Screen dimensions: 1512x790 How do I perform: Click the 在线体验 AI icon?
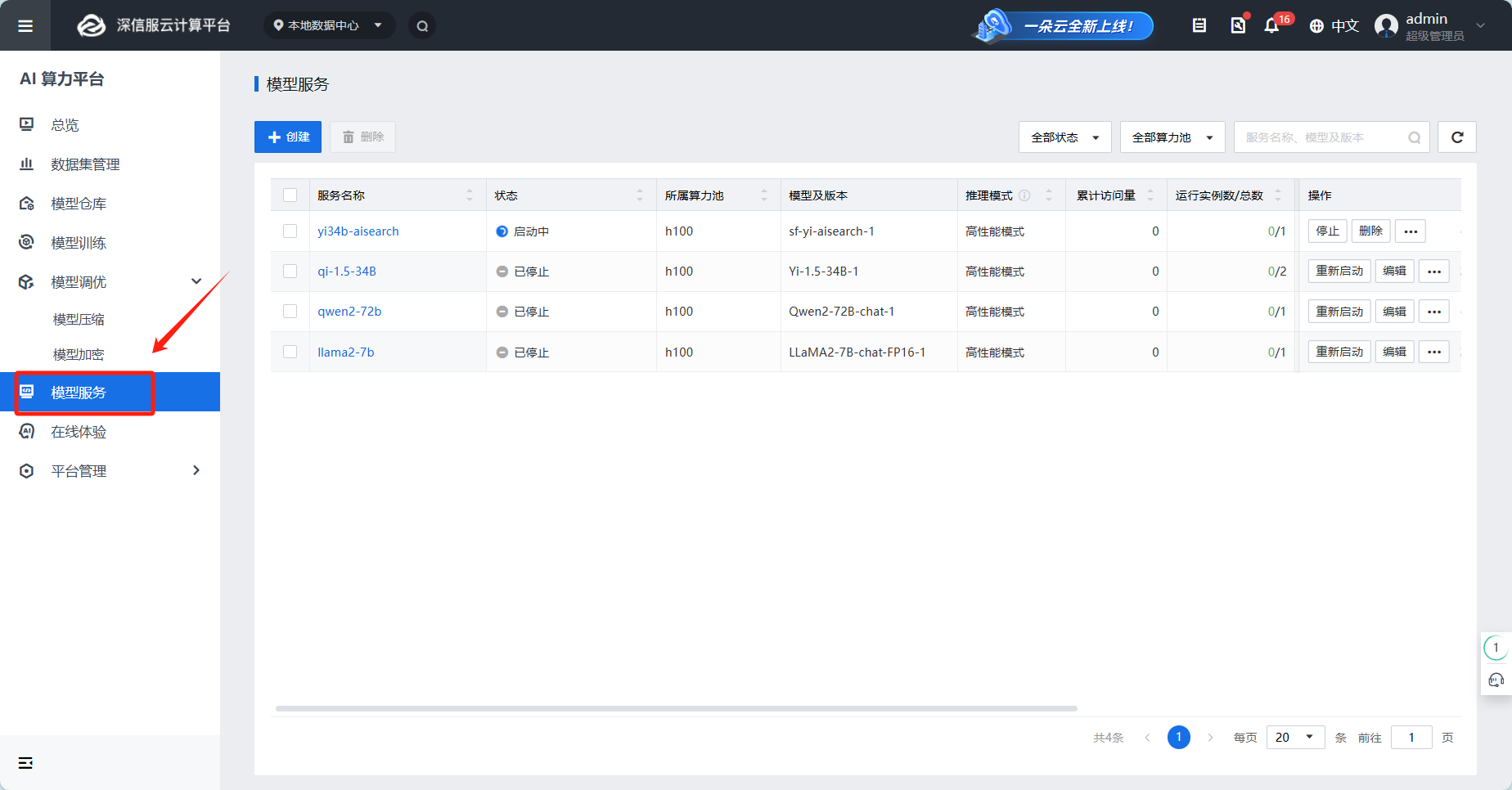pos(27,431)
